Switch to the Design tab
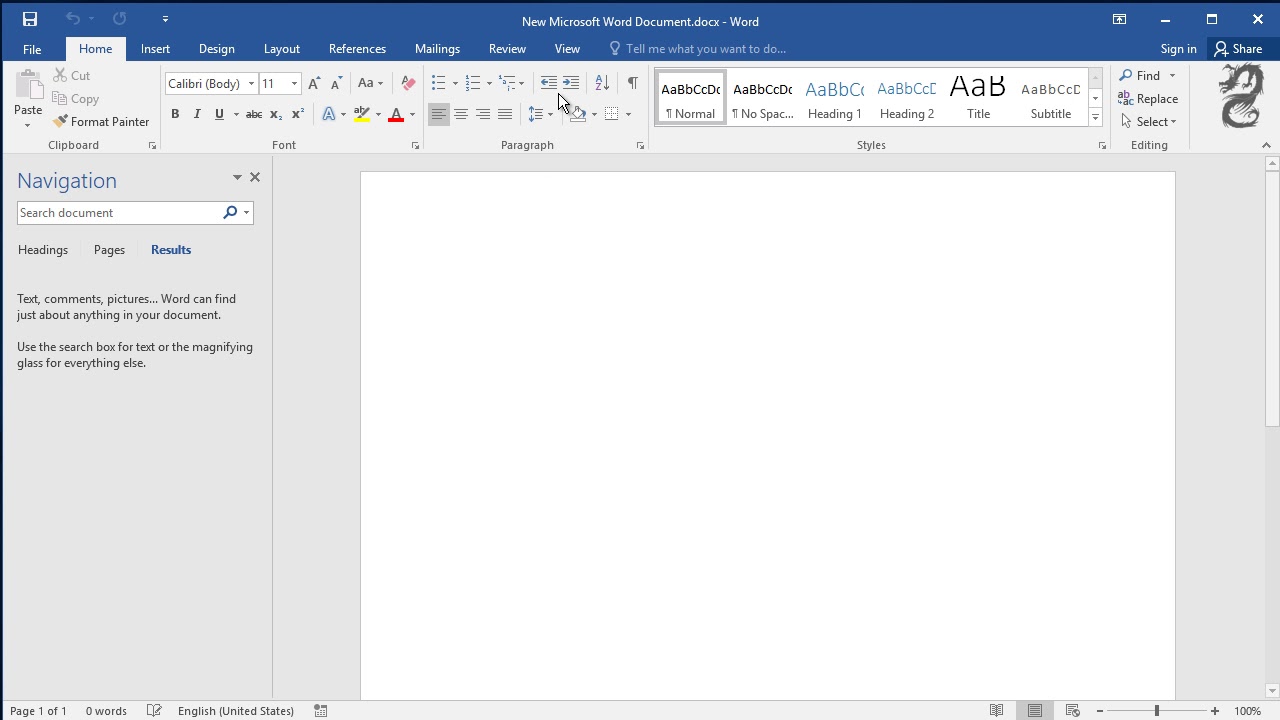Screen dimensions: 1280x720 point(216,49)
